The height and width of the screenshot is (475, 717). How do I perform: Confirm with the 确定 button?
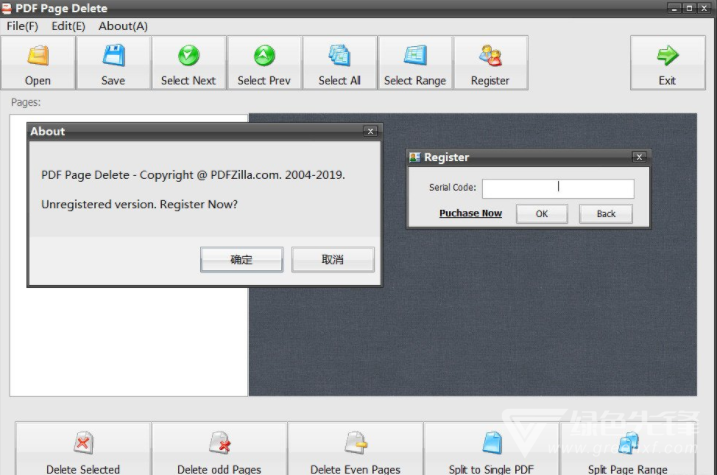click(x=241, y=260)
